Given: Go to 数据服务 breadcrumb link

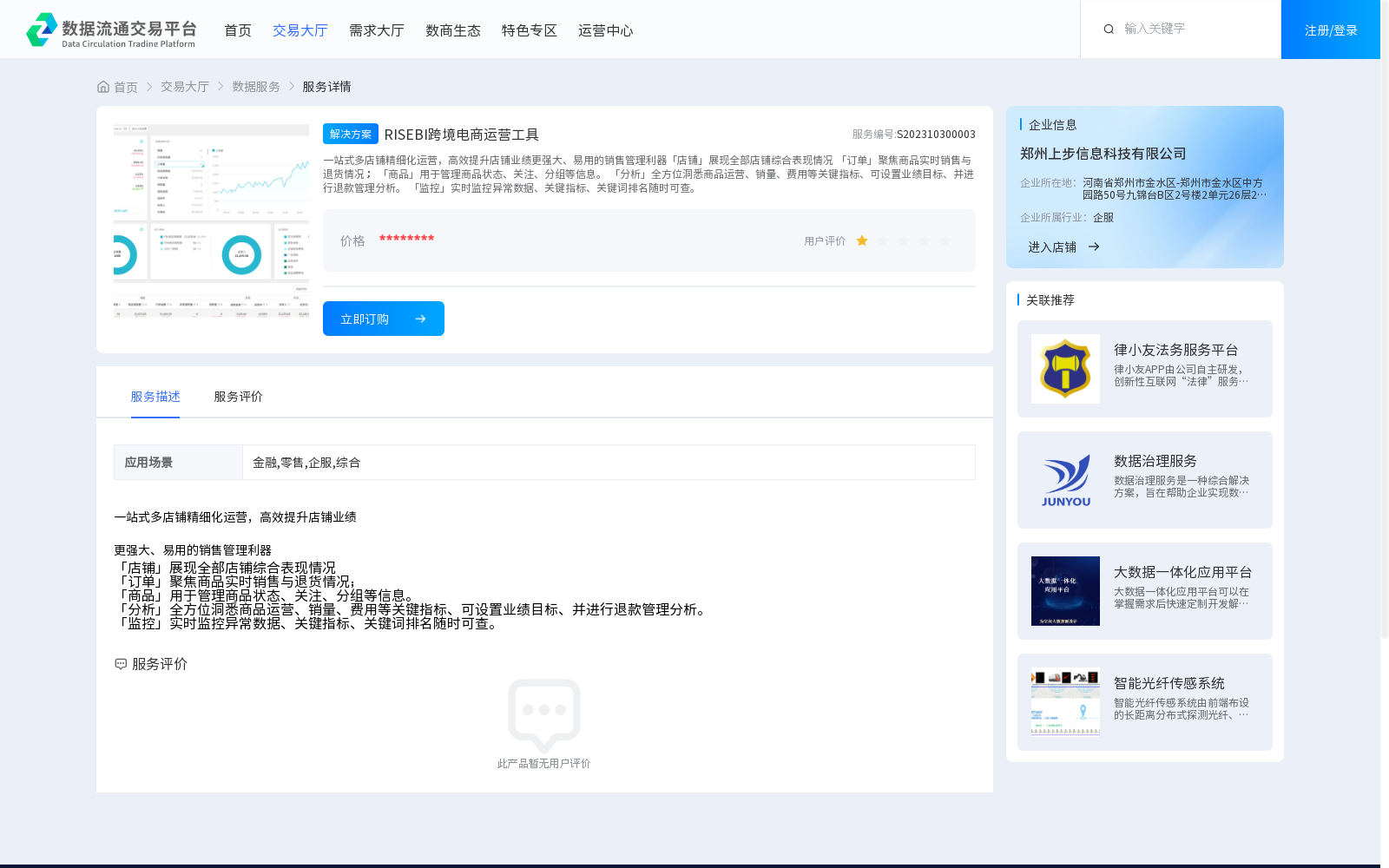Looking at the screenshot, I should point(256,87).
